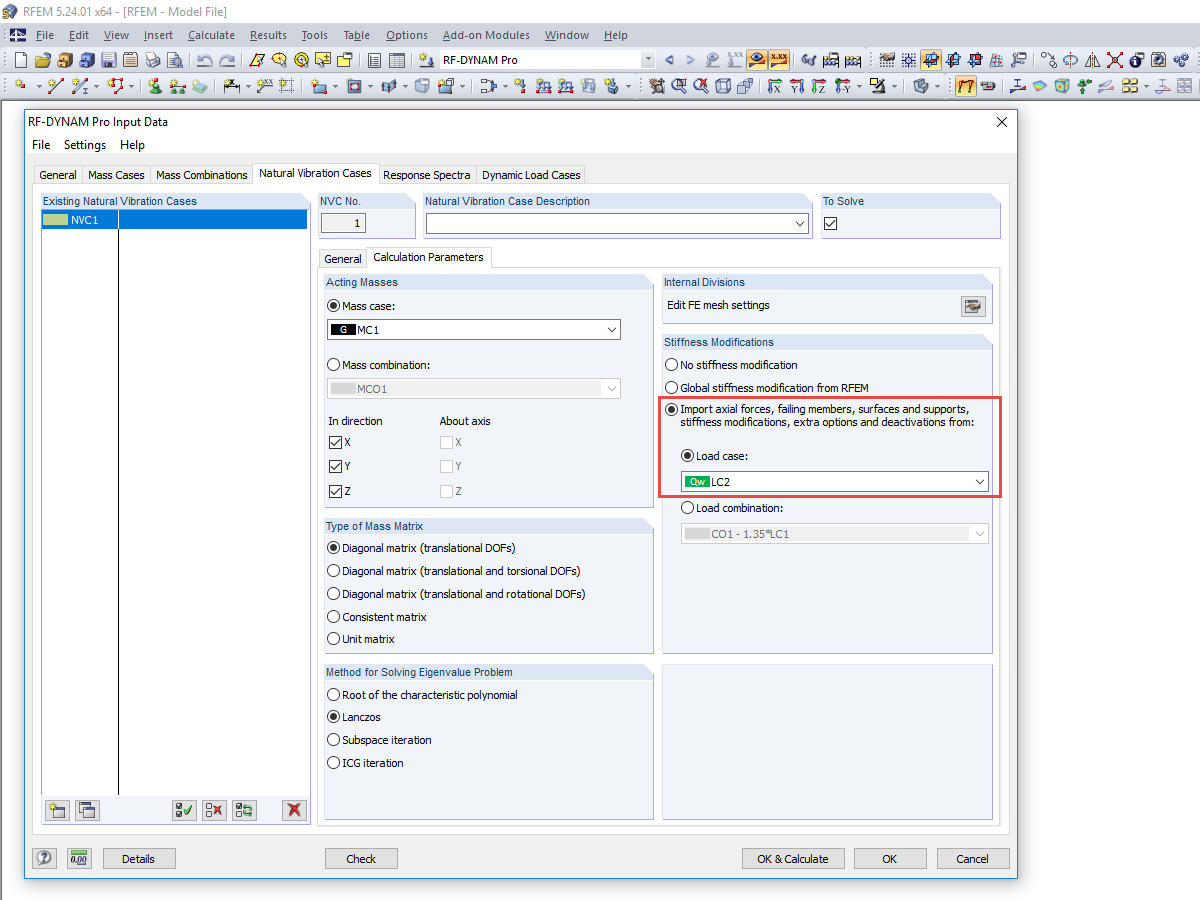Image resolution: width=1200 pixels, height=900 pixels.
Task: Click the isometric wireframe cube icon
Action: pos(723,87)
